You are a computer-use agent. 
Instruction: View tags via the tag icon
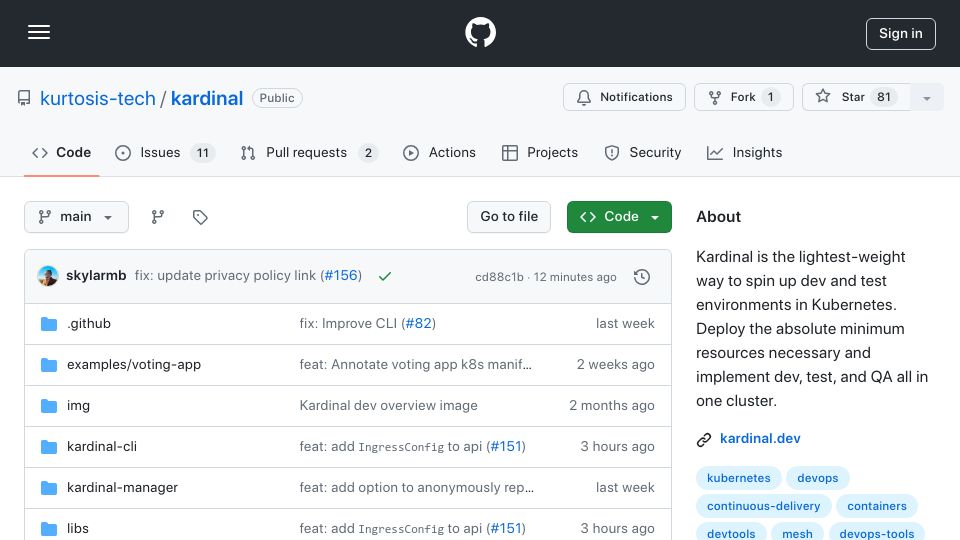[200, 217]
